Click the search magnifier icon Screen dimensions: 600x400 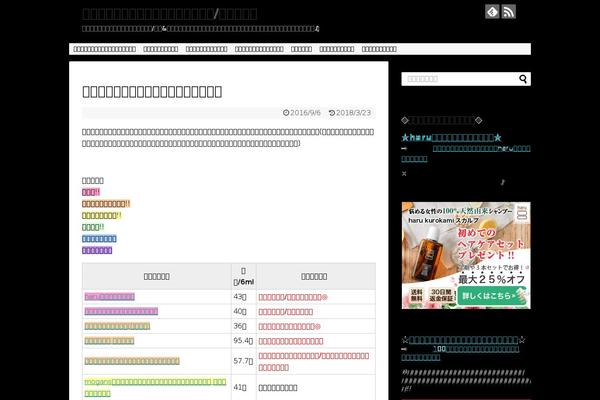[x=523, y=79]
